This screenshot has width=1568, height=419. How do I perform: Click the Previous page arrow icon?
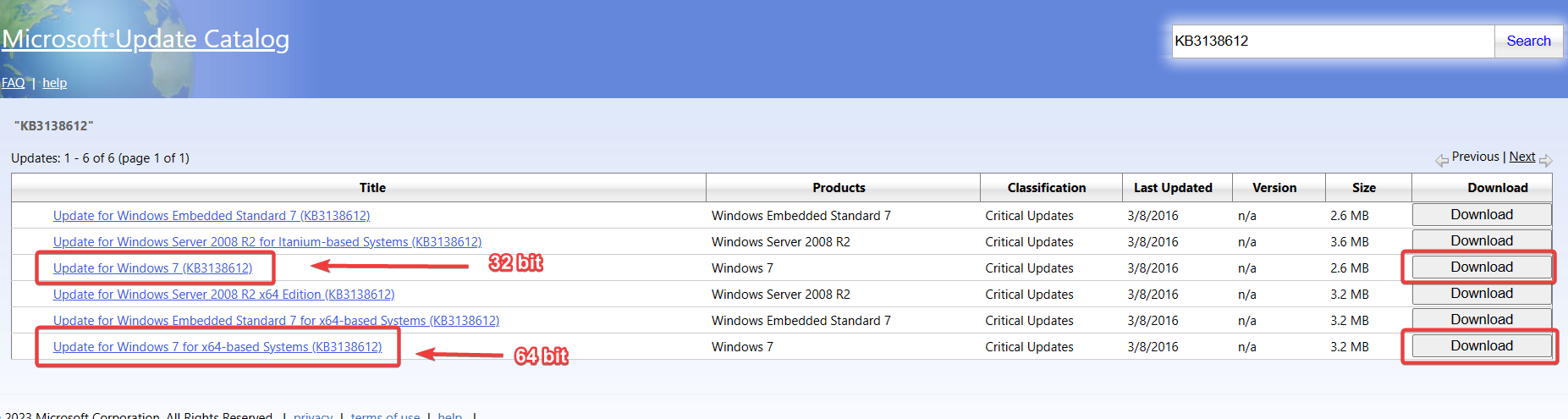coord(1441,160)
